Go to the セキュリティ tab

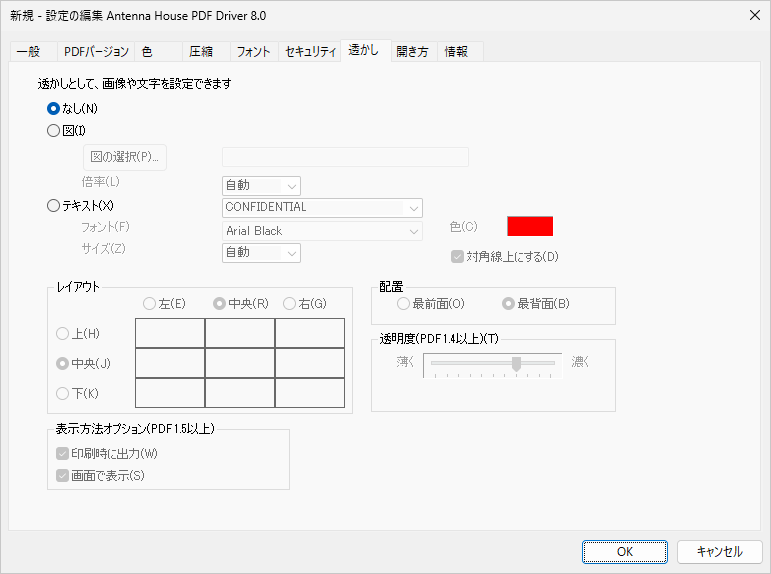(x=310, y=52)
